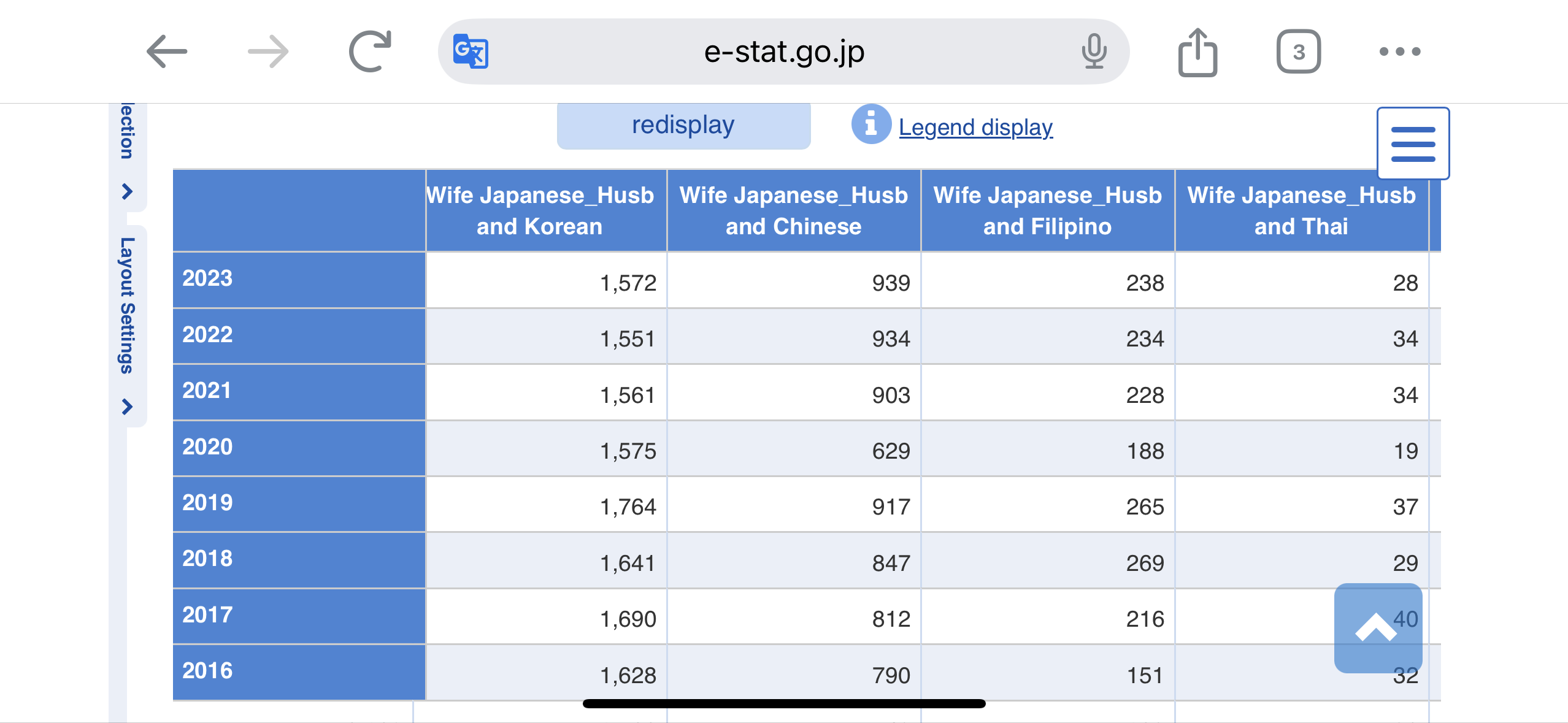The width and height of the screenshot is (1568, 723).
Task: Click the redisplay button
Action: 683,126
